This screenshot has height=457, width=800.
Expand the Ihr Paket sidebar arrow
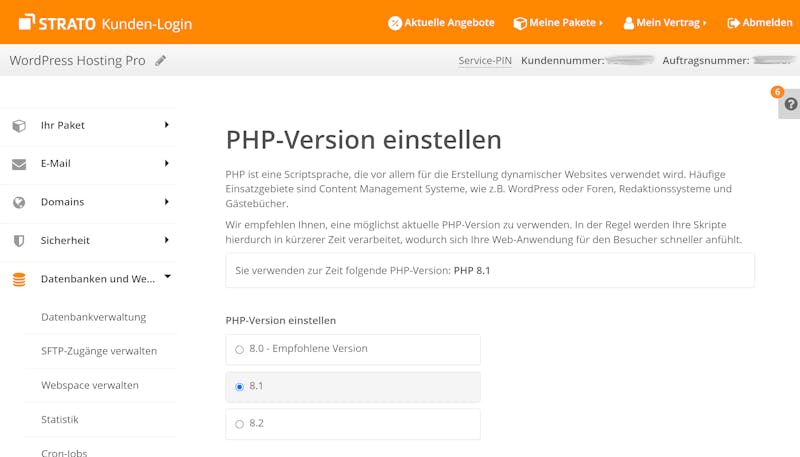pos(166,125)
